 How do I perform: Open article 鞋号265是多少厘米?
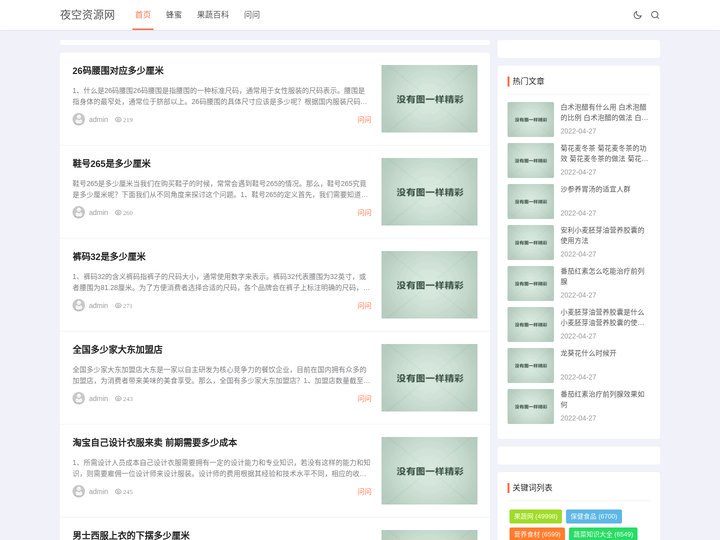(112, 163)
